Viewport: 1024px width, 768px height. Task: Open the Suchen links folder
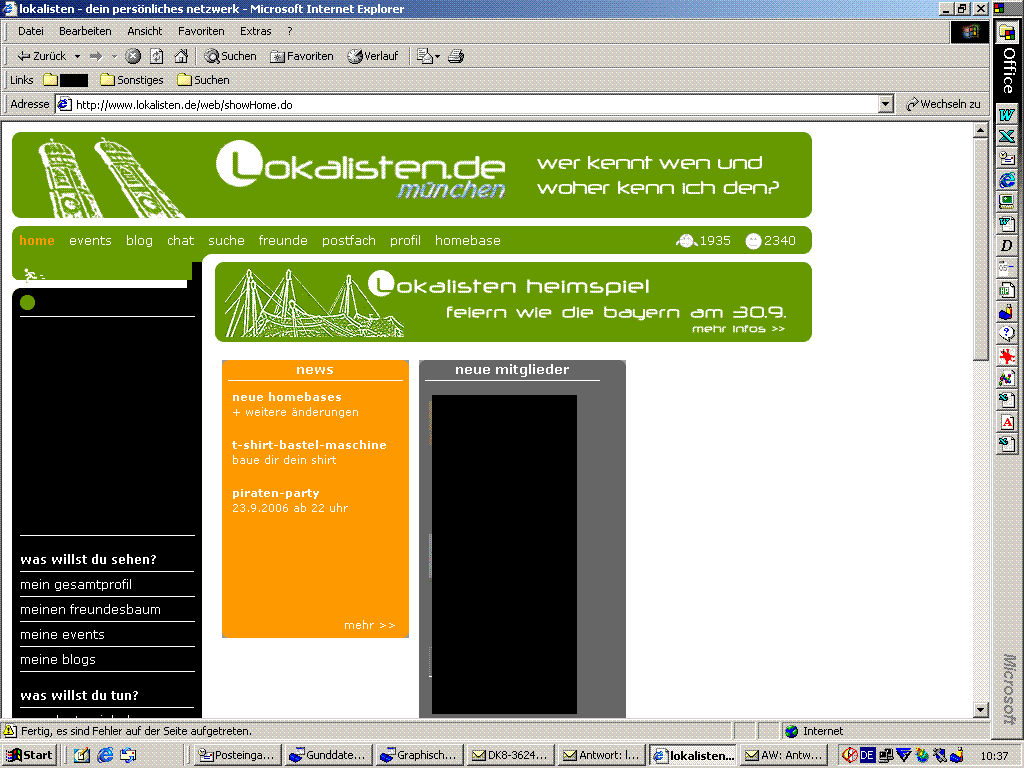click(203, 80)
